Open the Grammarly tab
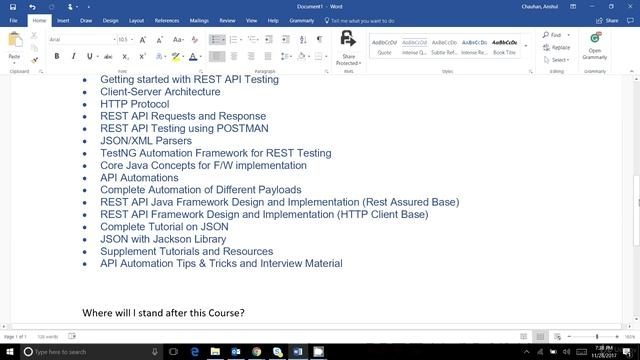The height and width of the screenshot is (360, 640). [302, 20]
